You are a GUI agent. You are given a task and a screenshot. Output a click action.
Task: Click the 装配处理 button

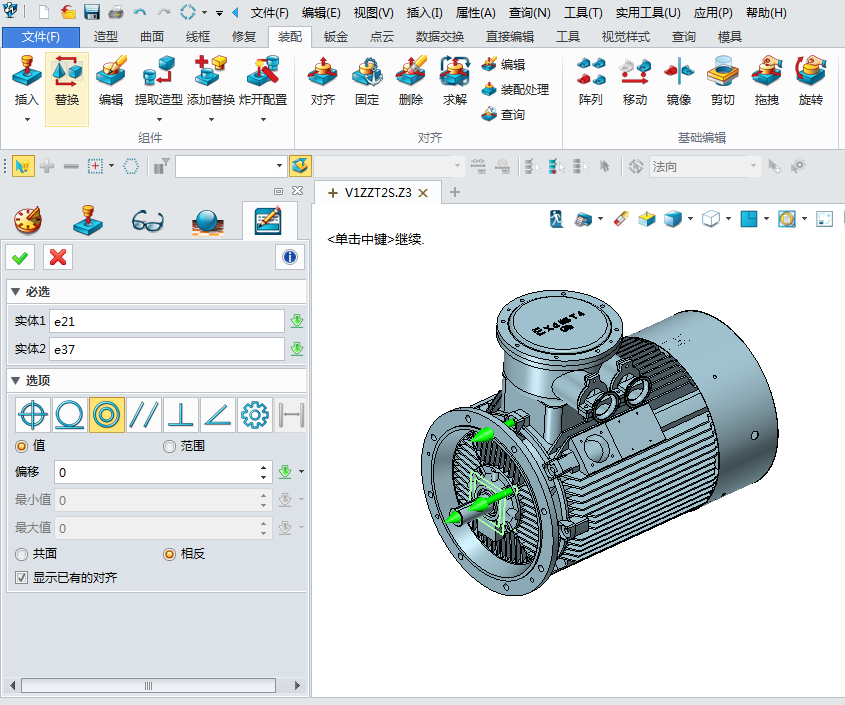click(515, 90)
